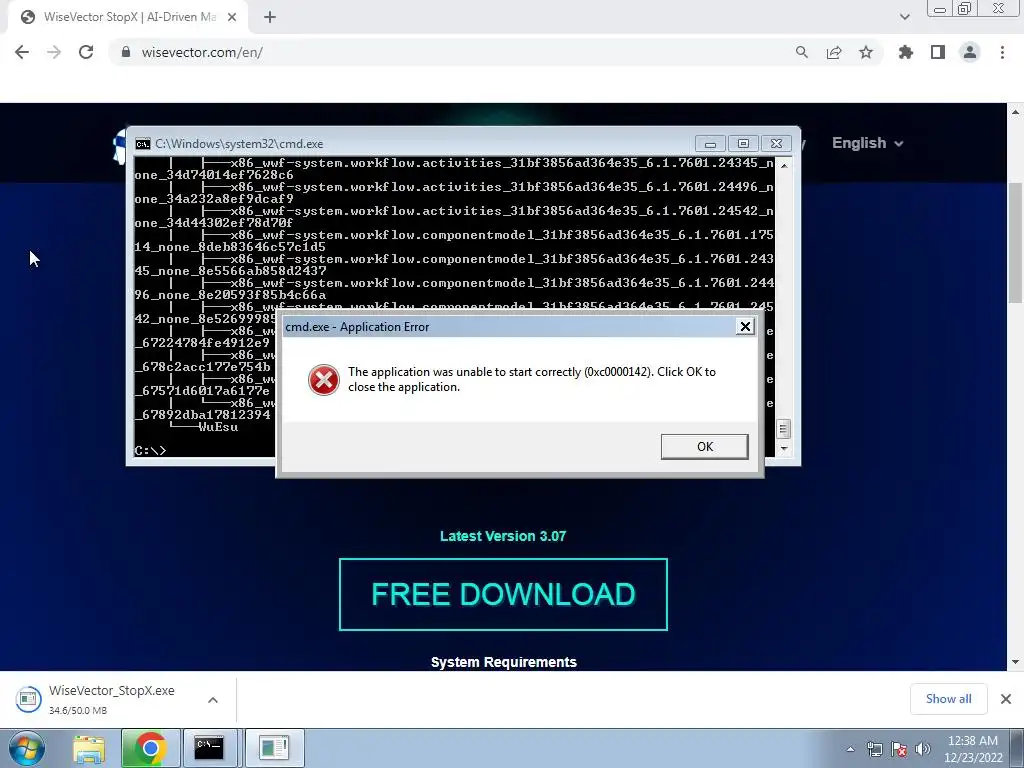Click the webpage scroll up arrow
The image size is (1024, 768).
1016,112
